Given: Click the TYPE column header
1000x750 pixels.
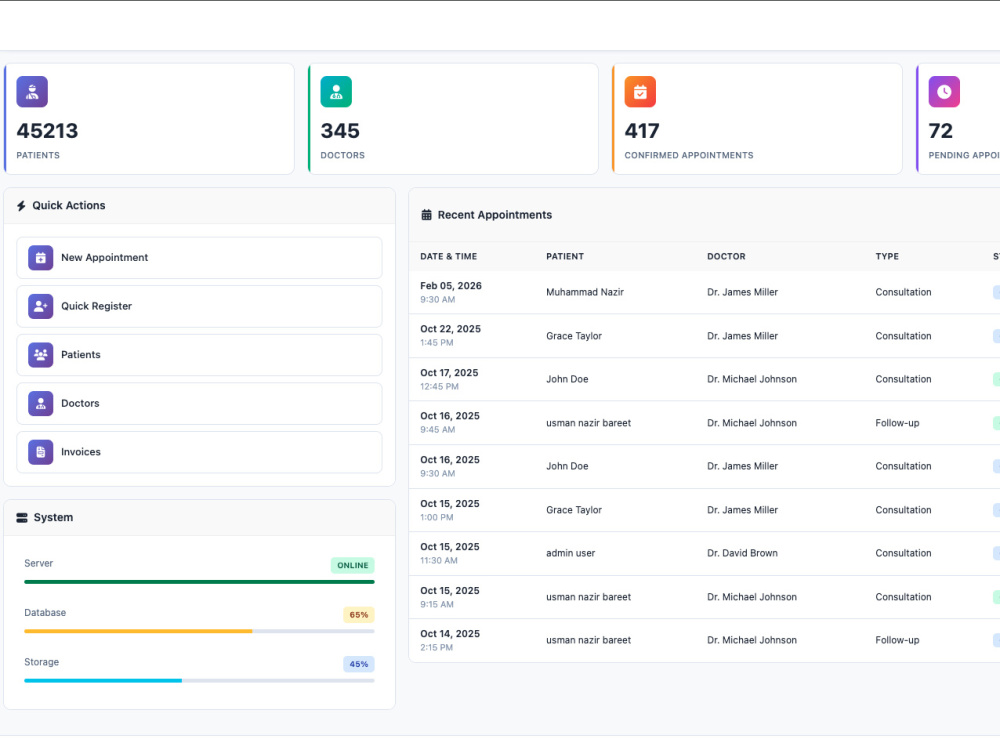Looking at the screenshot, I should (887, 256).
